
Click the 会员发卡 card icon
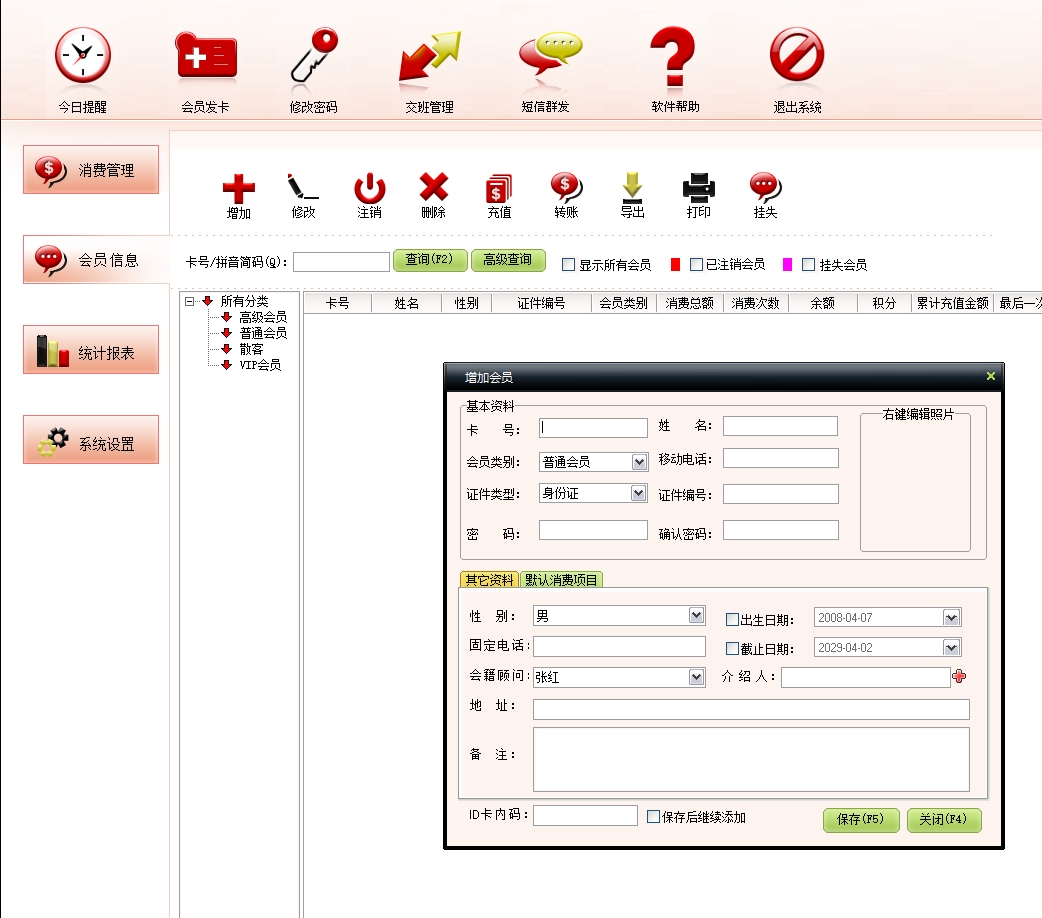click(206, 56)
